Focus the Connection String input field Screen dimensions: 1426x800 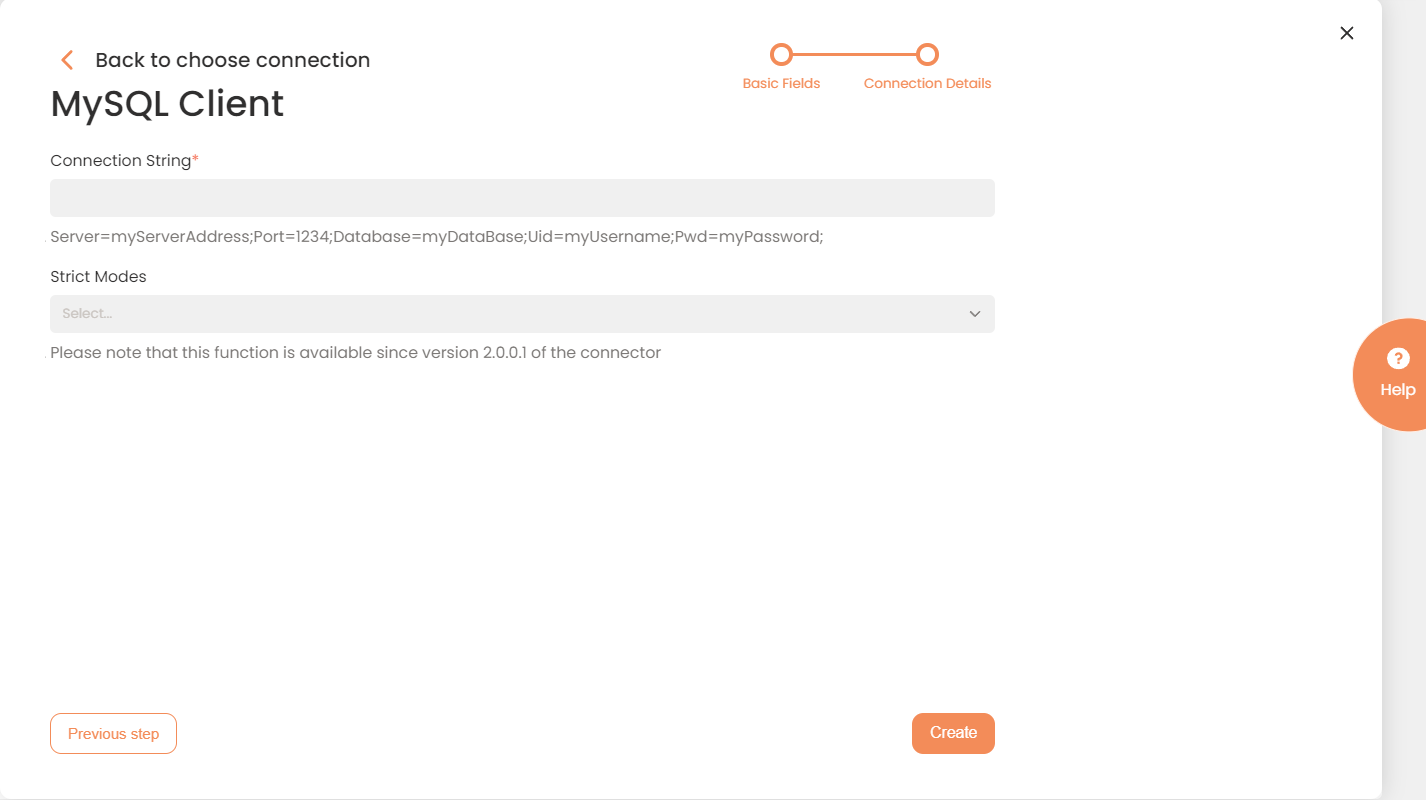click(x=522, y=198)
